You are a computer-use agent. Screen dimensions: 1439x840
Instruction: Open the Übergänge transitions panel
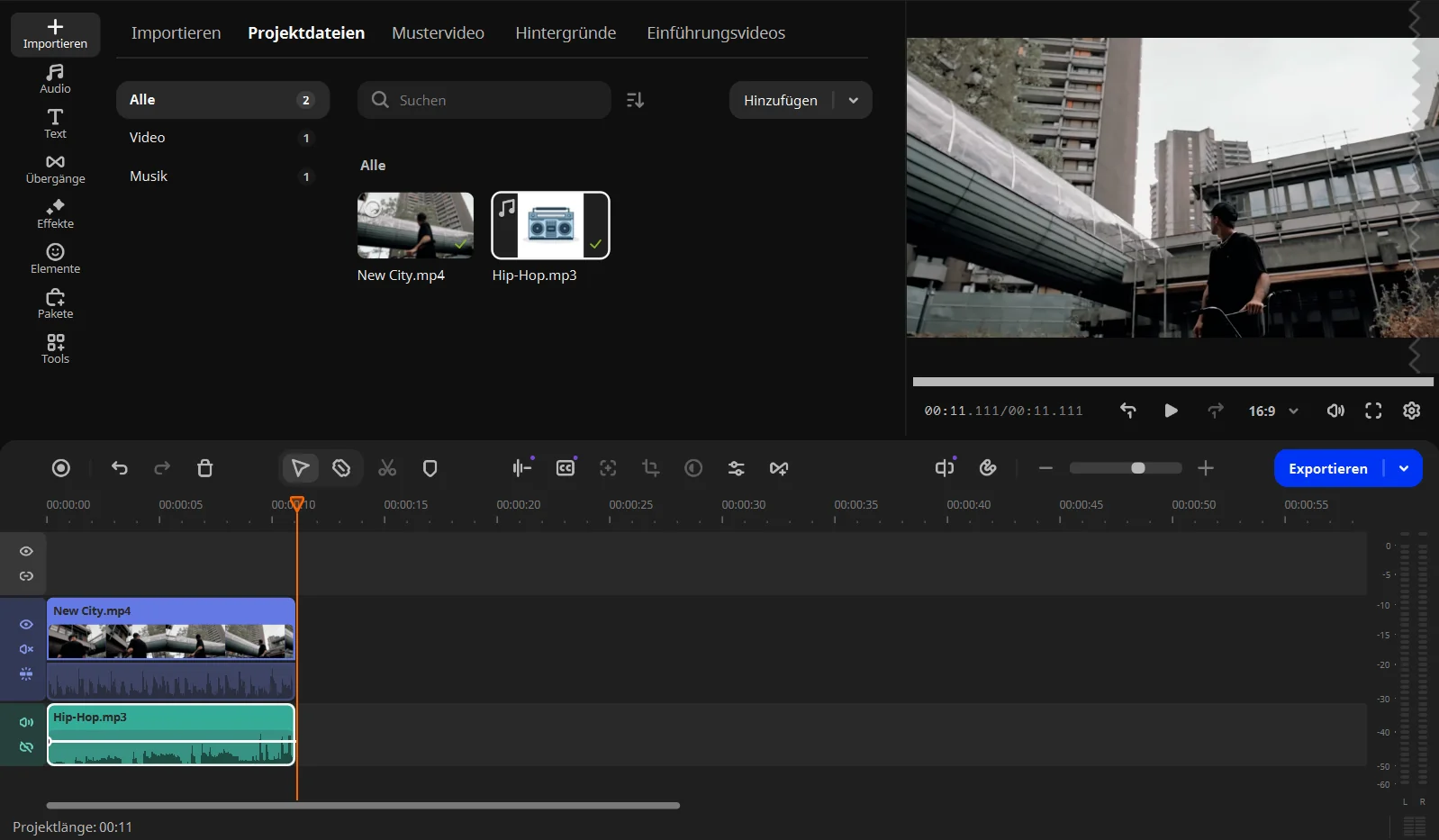pos(55,168)
